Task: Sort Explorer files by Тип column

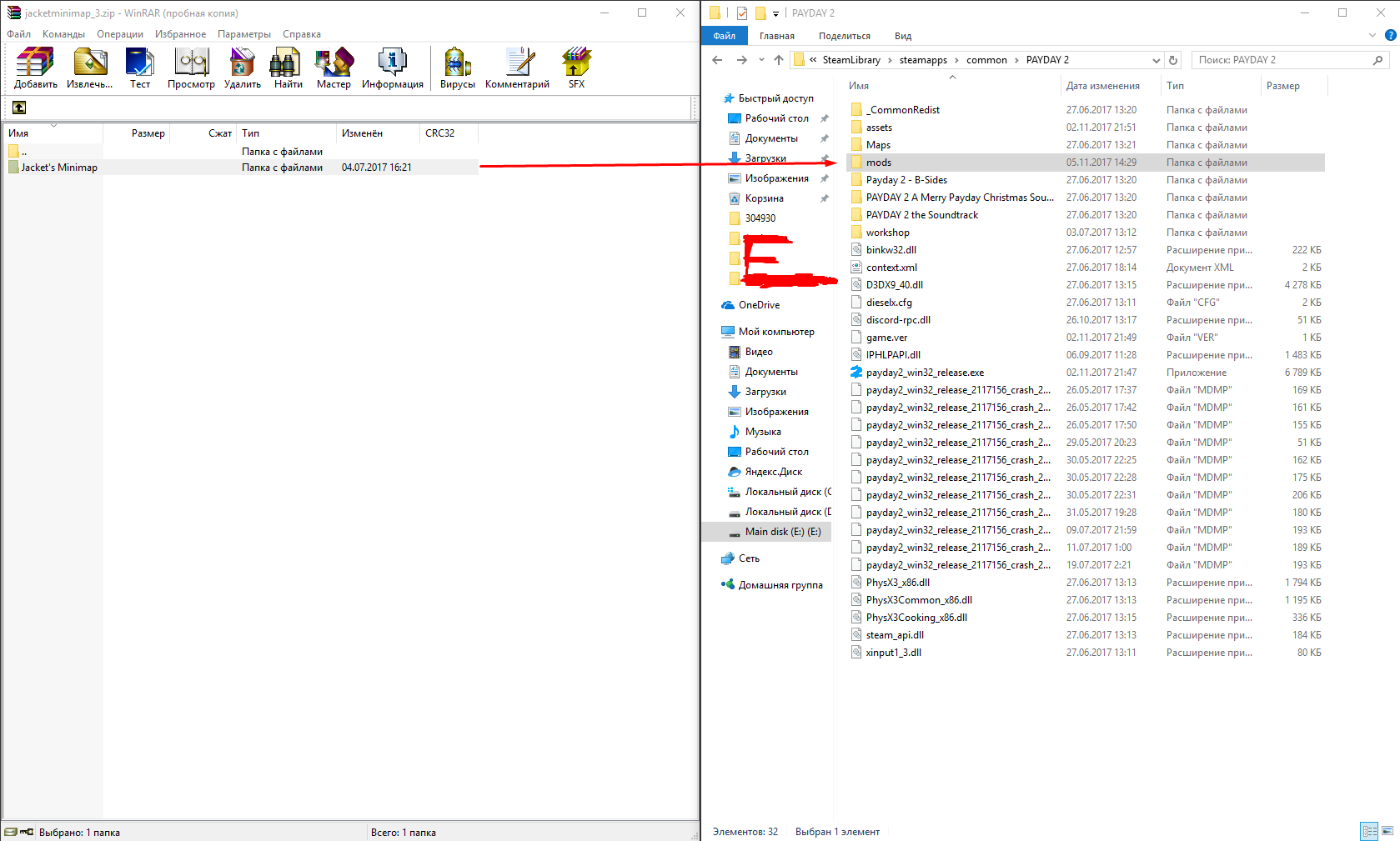Action: 1211,86
